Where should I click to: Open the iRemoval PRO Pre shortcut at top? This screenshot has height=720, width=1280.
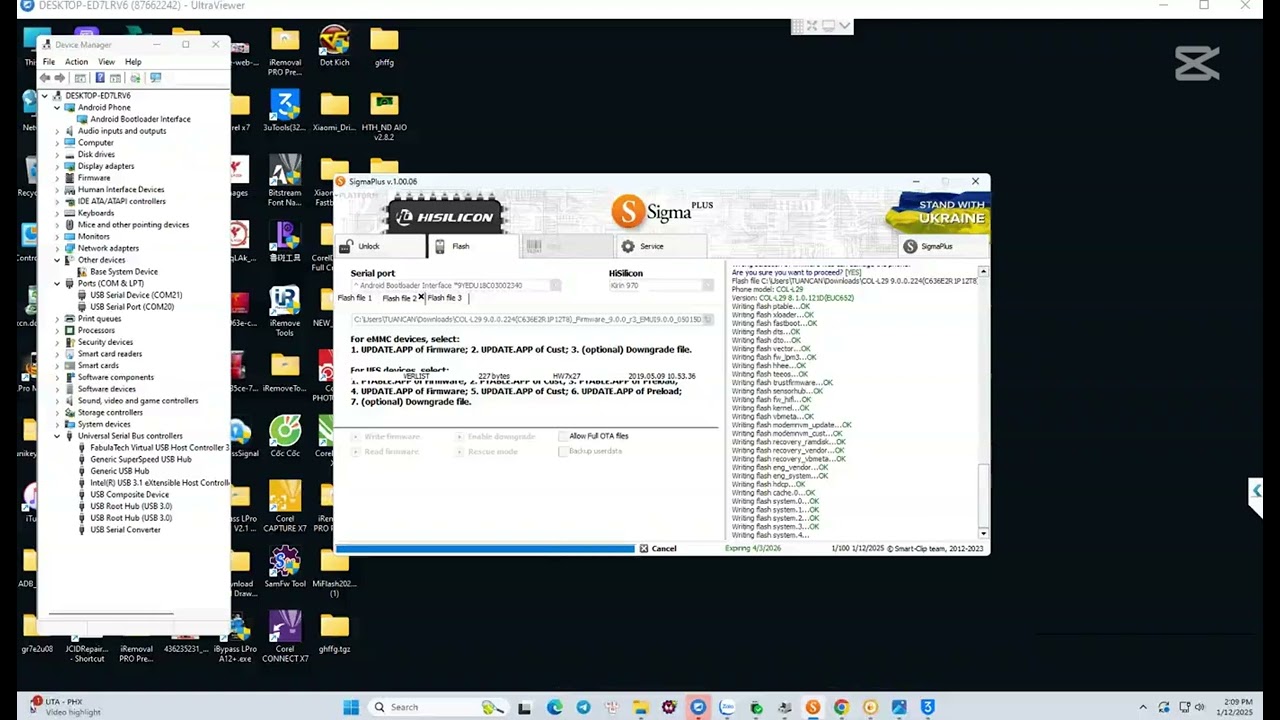[x=284, y=52]
